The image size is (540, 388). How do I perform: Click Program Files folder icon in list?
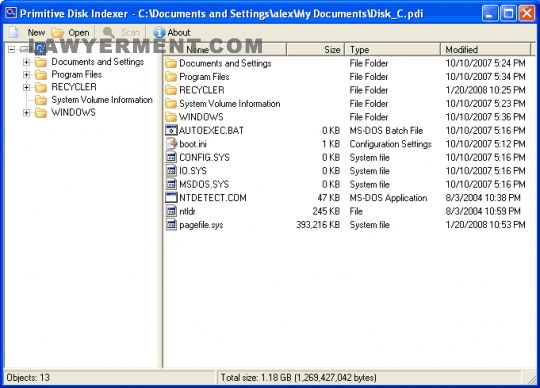(x=171, y=77)
